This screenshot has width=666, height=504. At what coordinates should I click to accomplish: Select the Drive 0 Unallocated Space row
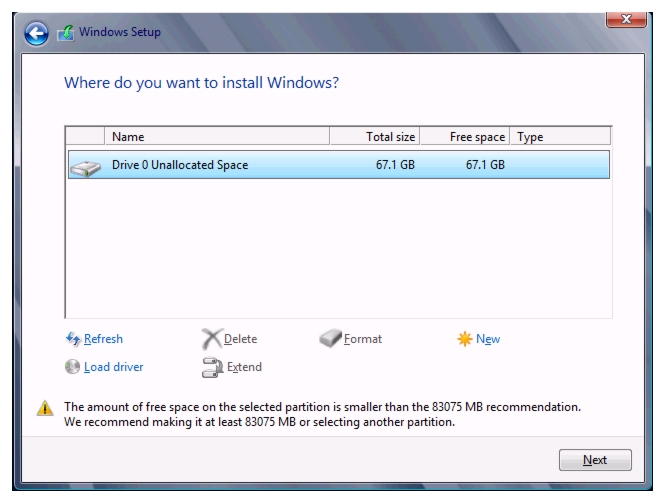339,164
